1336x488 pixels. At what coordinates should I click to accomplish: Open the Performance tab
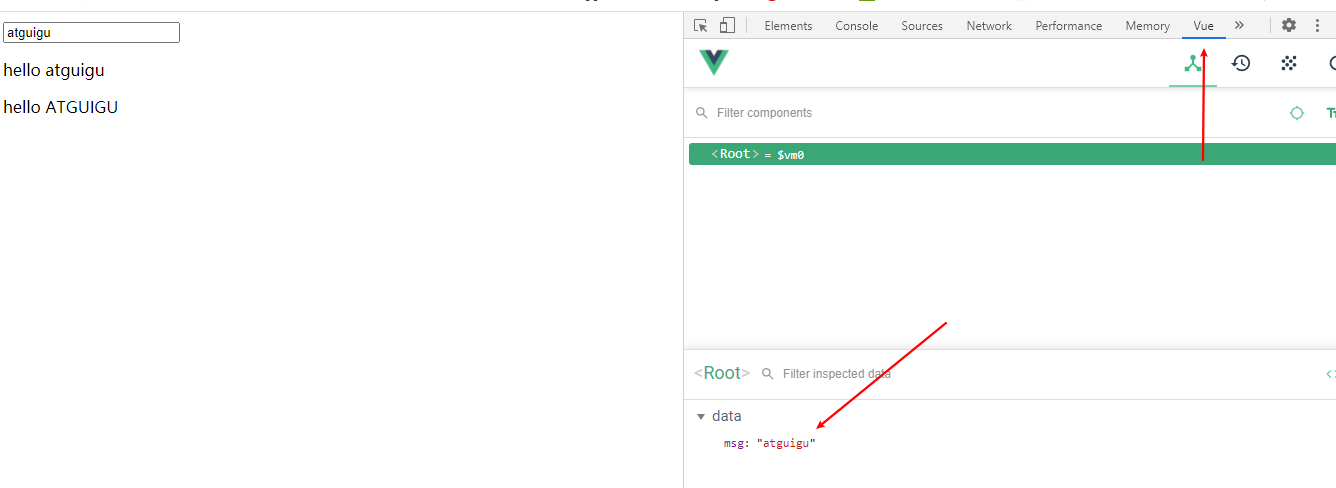click(x=1069, y=26)
